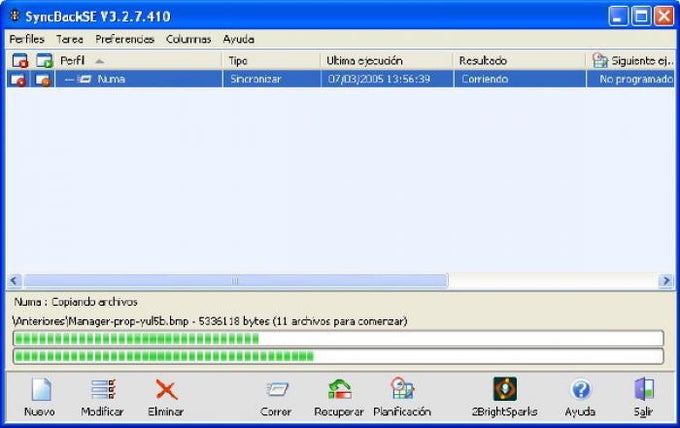Click the Sincronizar cell in Numa row
680x428 pixels.
(256, 79)
